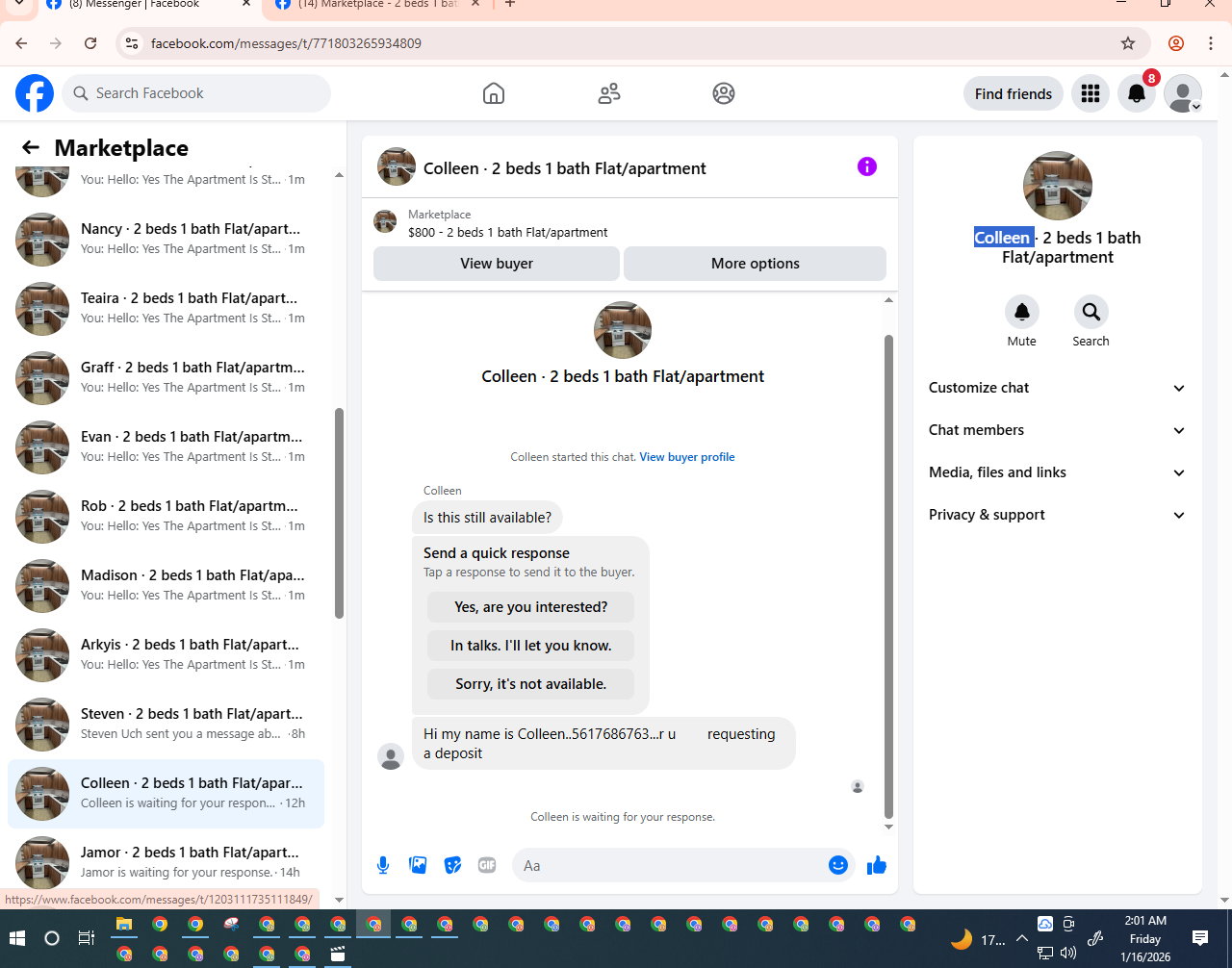Open Arkyis's apartment conversation
1232x968 pixels.
pos(166,655)
